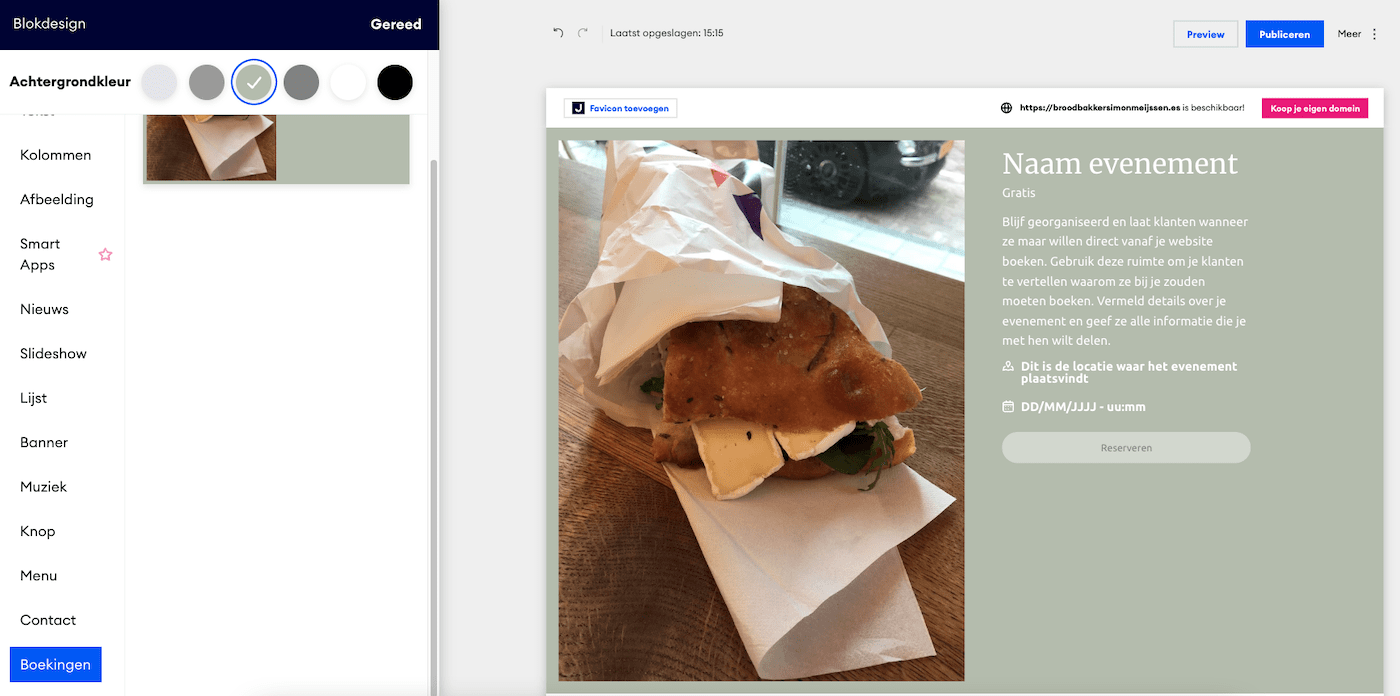Click the DD/MM/JJJJ - uu:mm date text
Screen dimensions: 1400x696
[x=1083, y=407]
